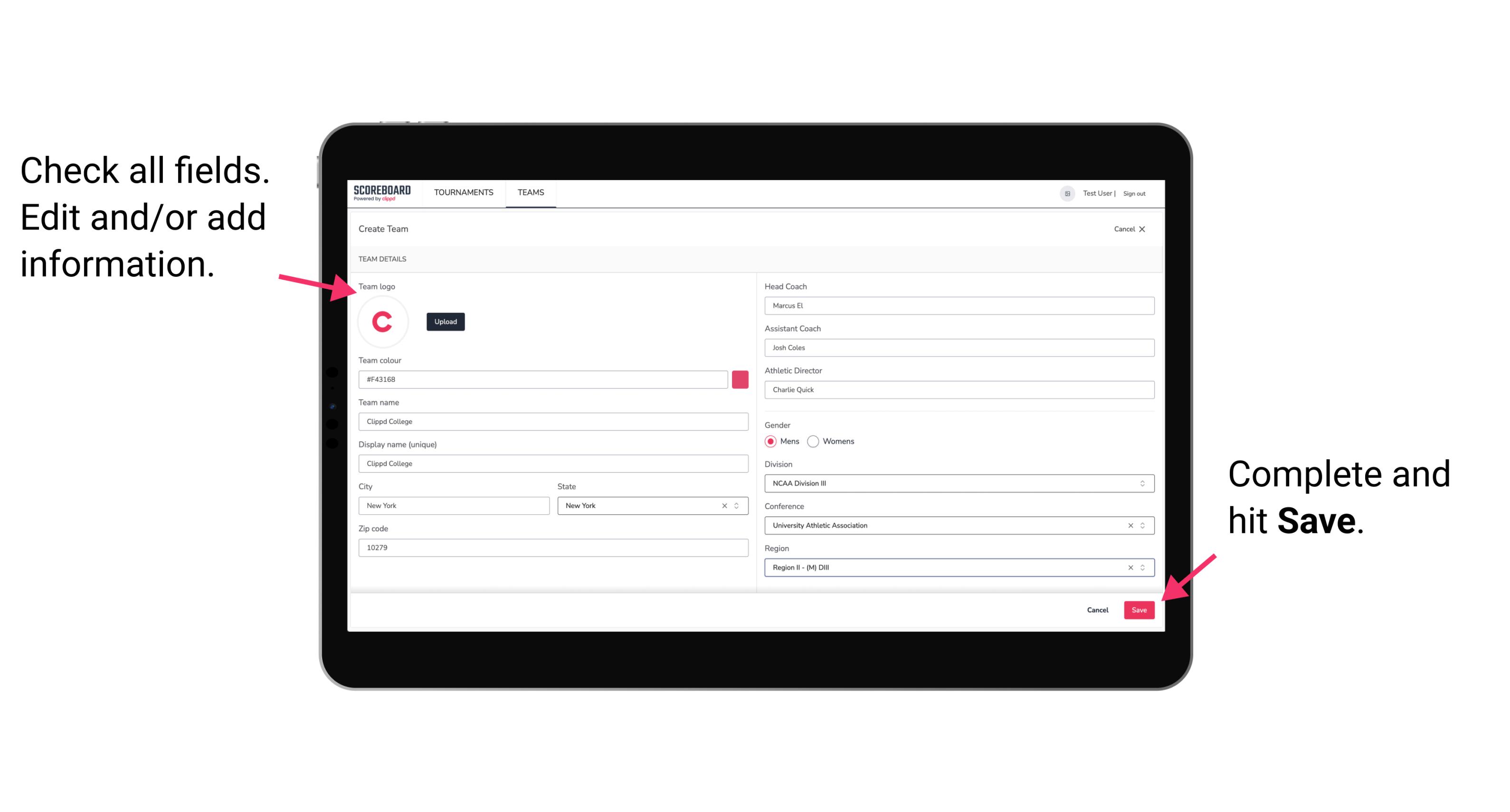Expand the Region dropdown selector

pos(1144,567)
